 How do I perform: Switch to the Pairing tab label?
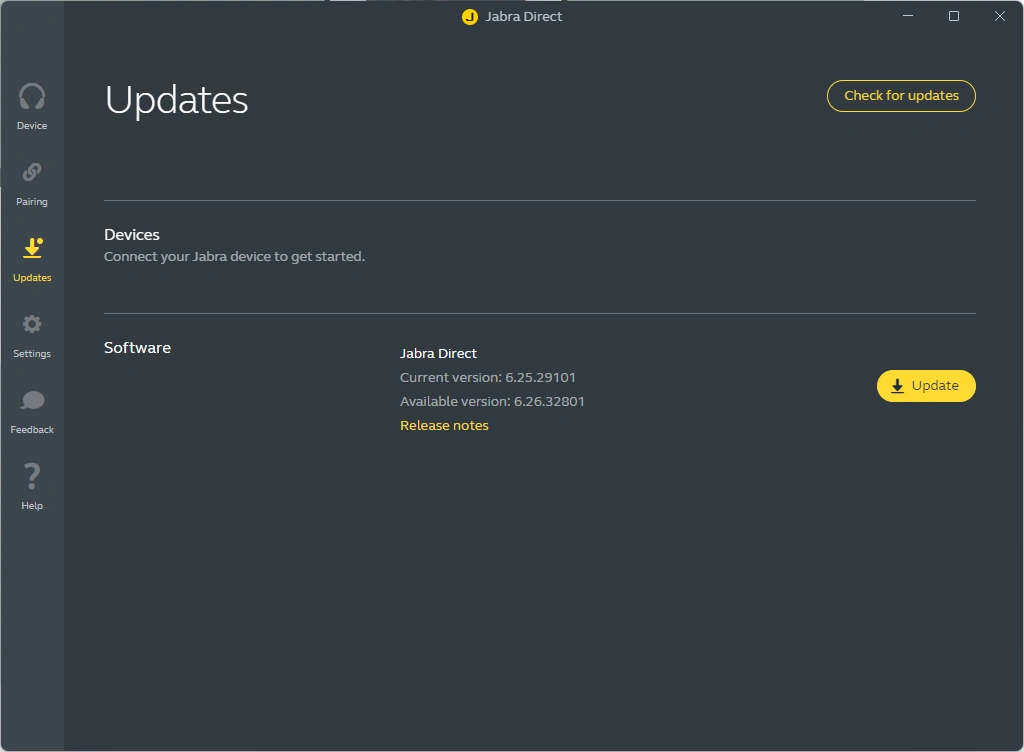click(32, 202)
